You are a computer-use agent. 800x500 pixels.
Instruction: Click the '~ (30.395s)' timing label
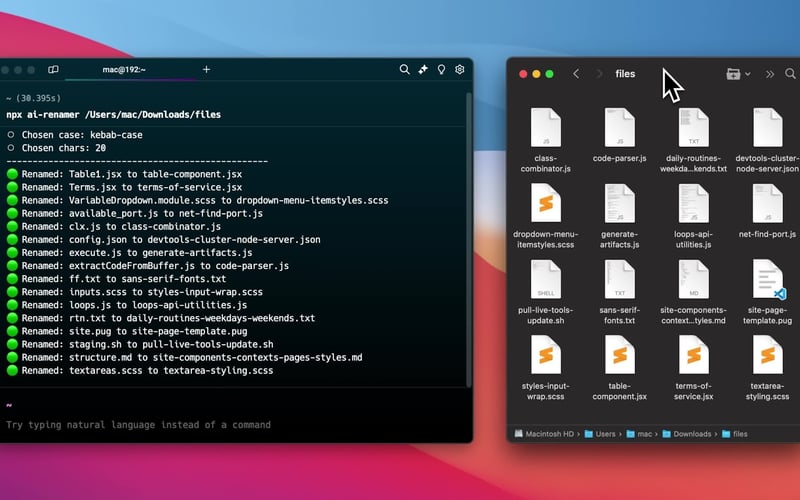(33, 98)
